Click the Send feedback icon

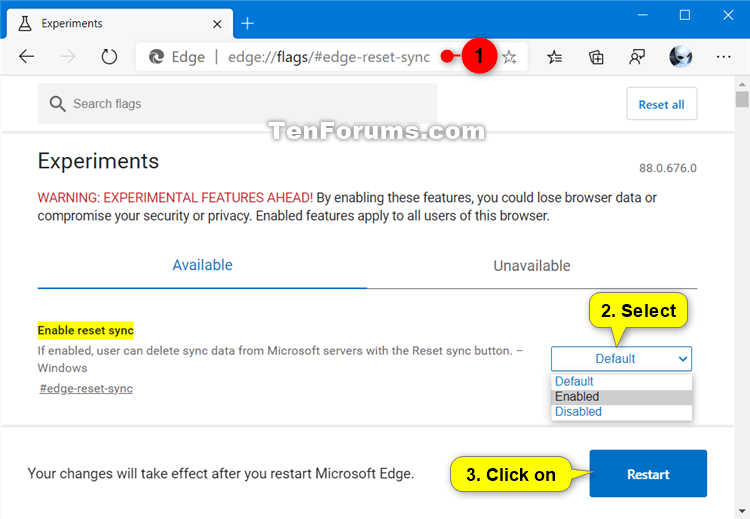point(637,57)
